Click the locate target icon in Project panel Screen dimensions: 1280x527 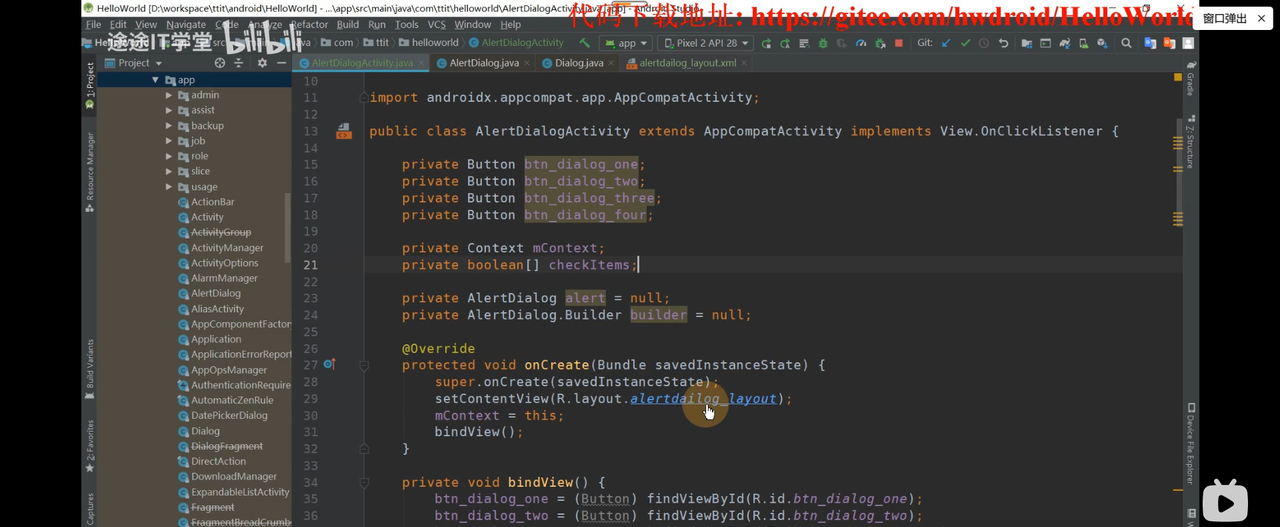pyautogui.click(x=220, y=63)
